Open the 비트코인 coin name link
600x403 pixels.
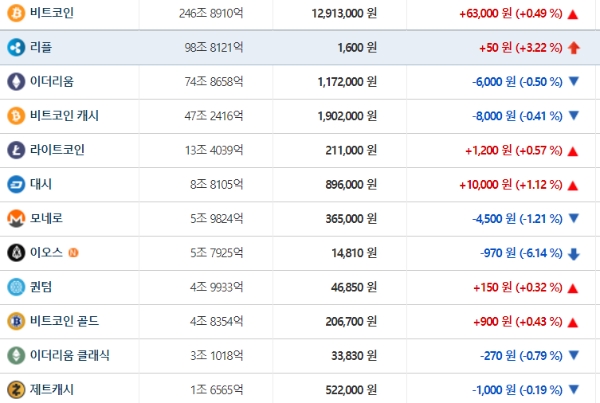coord(52,13)
